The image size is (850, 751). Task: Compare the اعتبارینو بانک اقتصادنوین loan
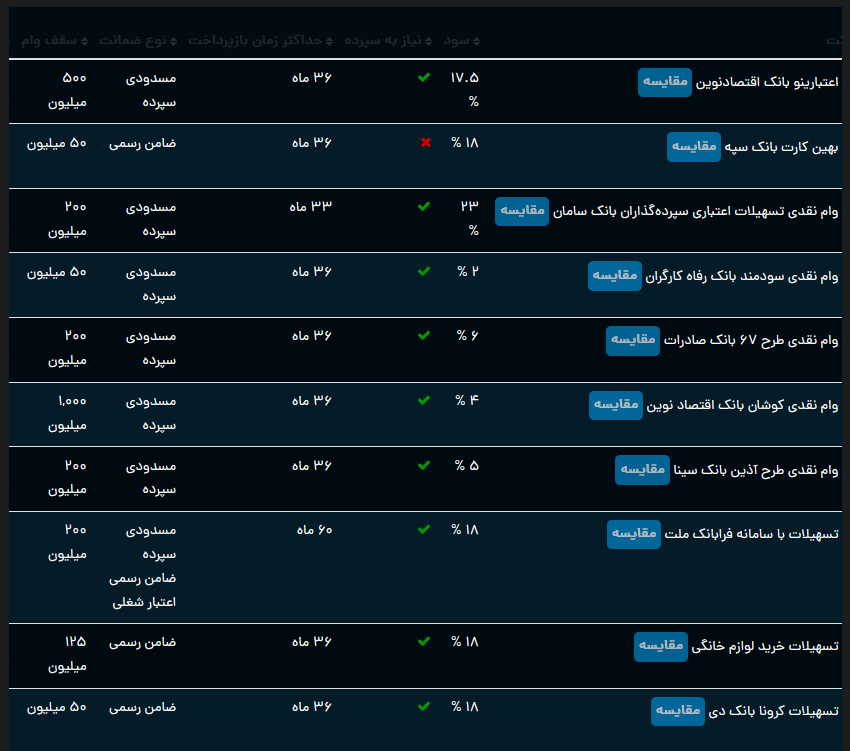pyautogui.click(x=665, y=82)
